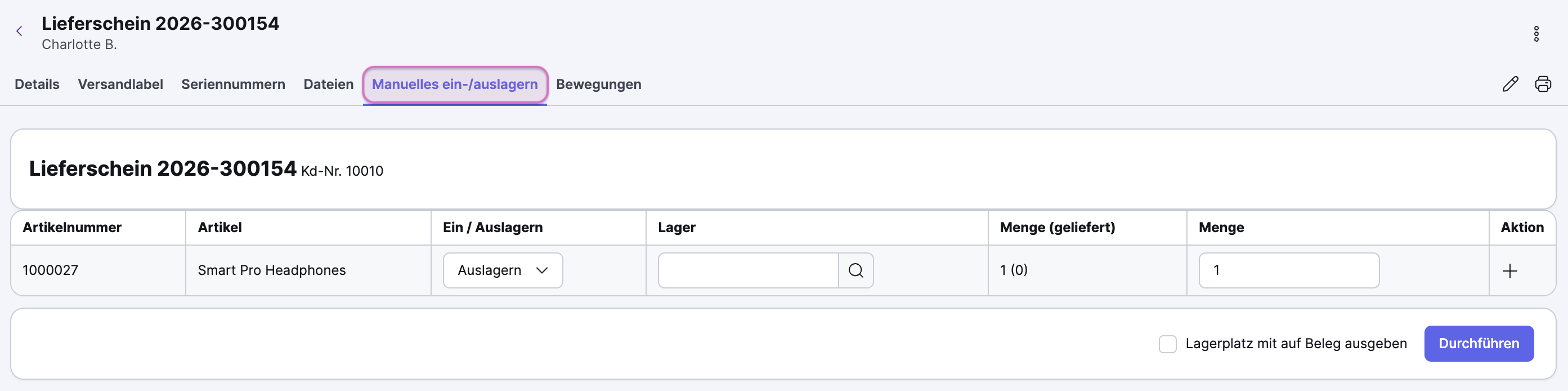Screen dimensions: 1568x391
Task: Open the Versandlabel tab
Action: click(x=120, y=85)
